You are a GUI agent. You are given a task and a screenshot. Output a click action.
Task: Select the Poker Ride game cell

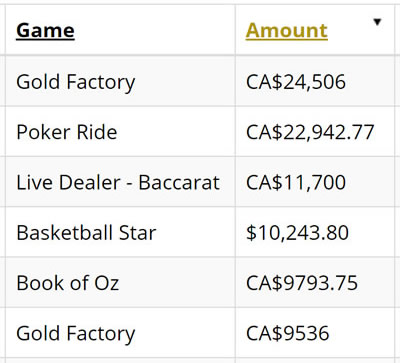[x=120, y=131]
